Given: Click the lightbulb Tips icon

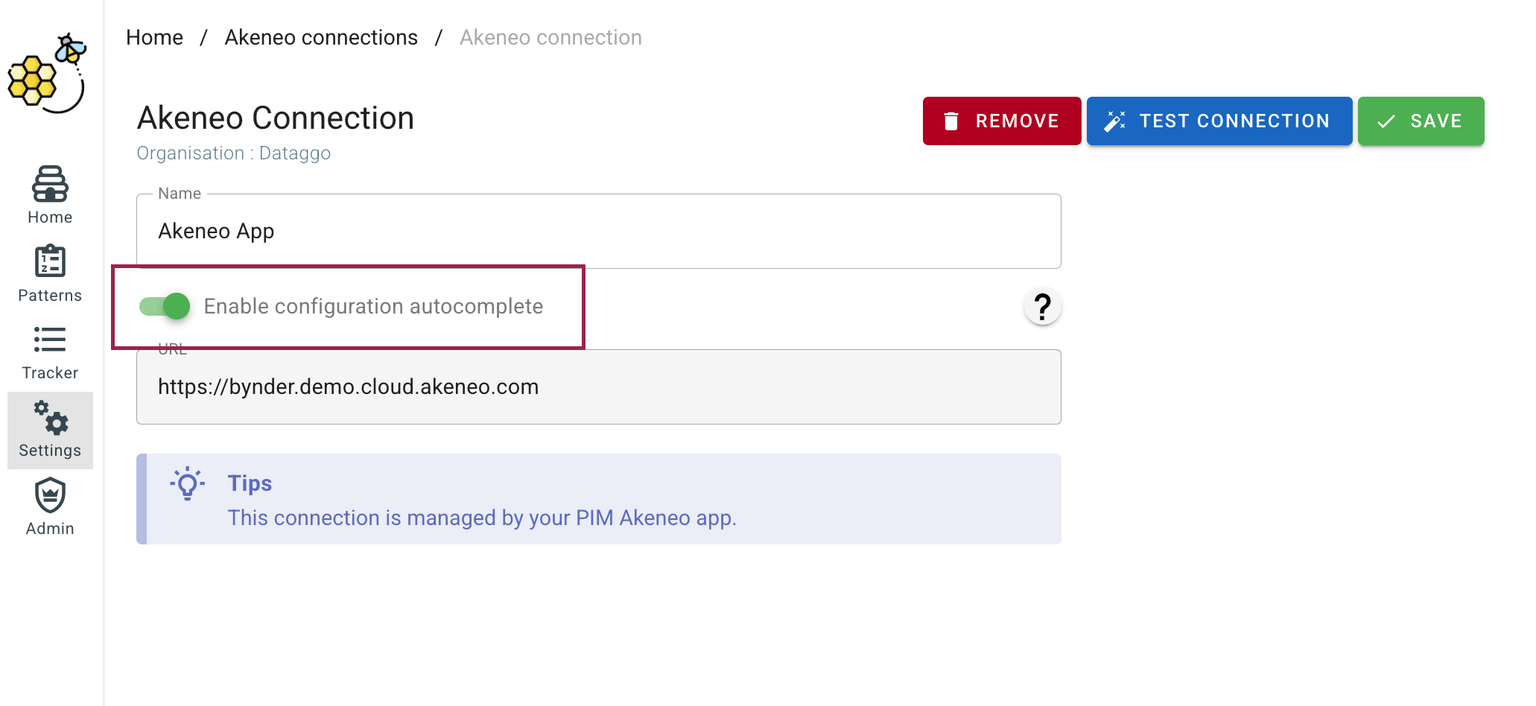Looking at the screenshot, I should pos(187,484).
